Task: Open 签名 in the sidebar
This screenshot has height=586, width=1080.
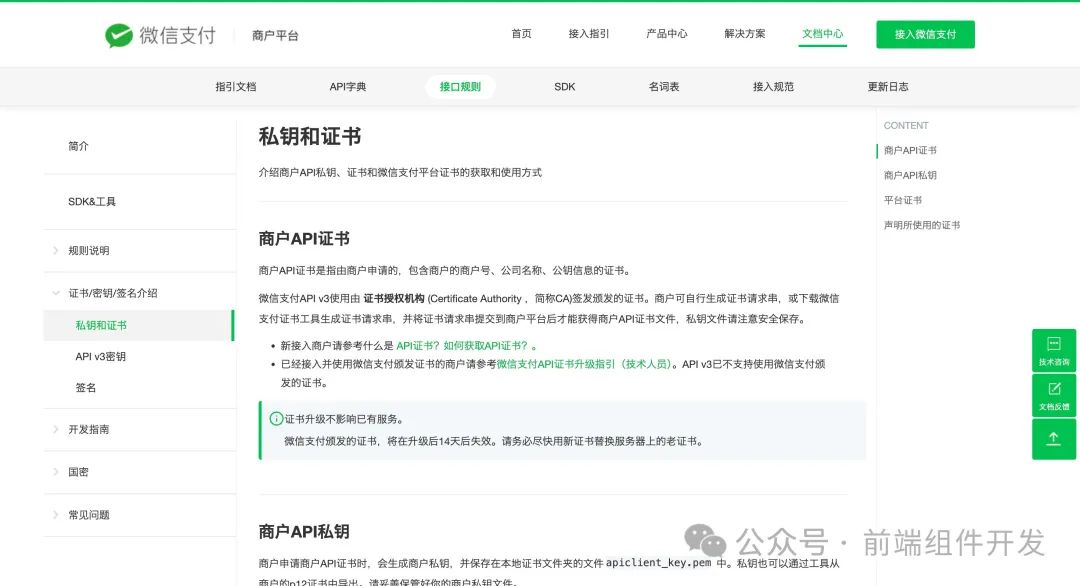Action: pyautogui.click(x=85, y=388)
